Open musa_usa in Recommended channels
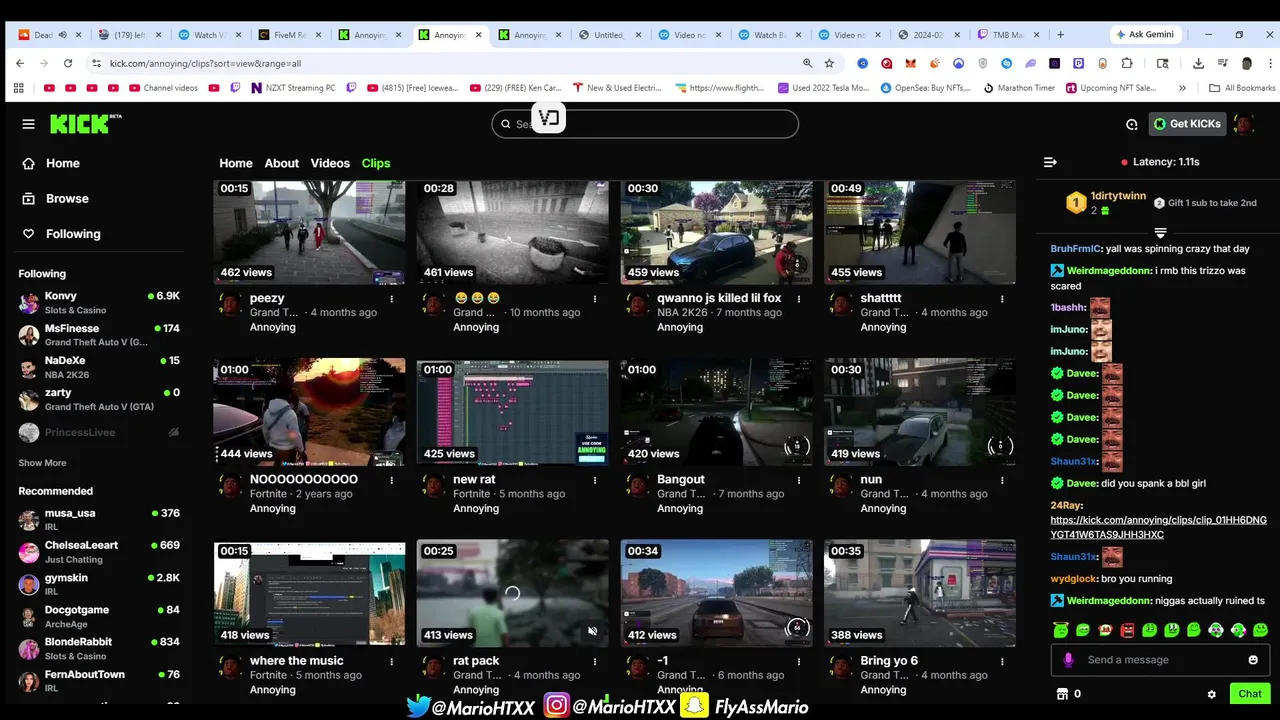Screen dimensions: 1280x720 [x=99, y=519]
